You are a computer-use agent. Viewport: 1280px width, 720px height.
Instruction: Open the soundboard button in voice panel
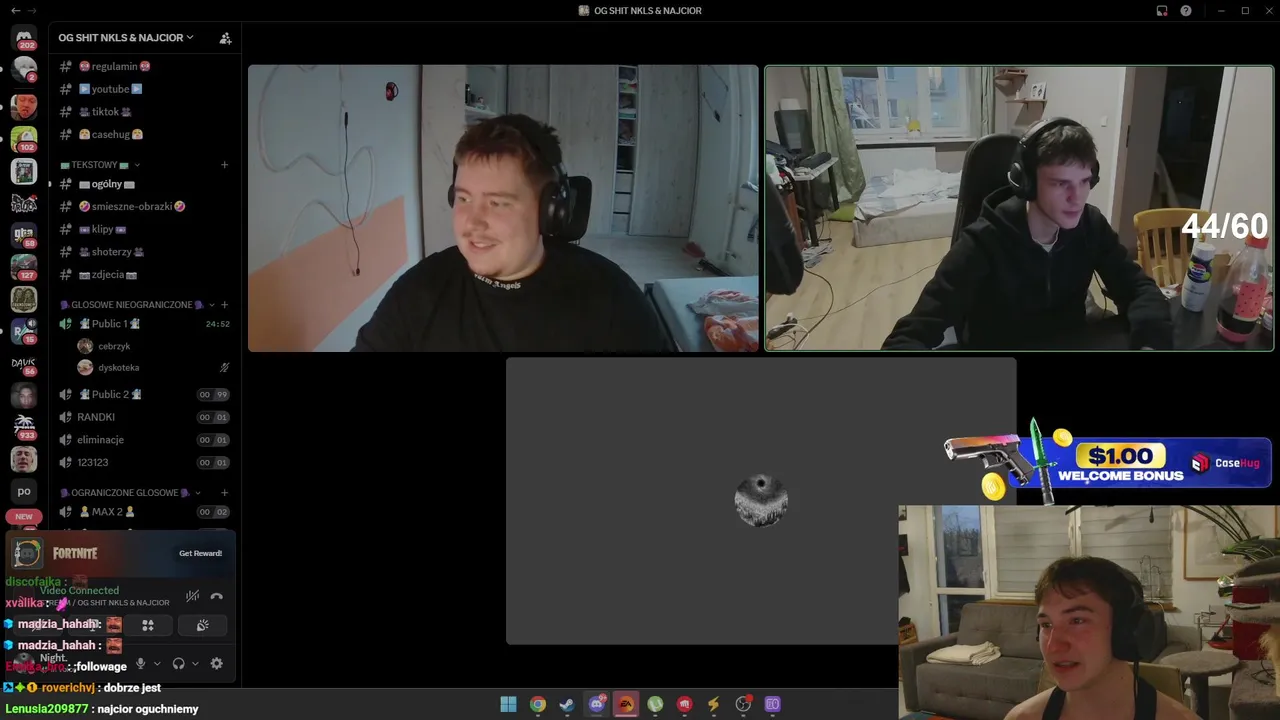coord(202,625)
